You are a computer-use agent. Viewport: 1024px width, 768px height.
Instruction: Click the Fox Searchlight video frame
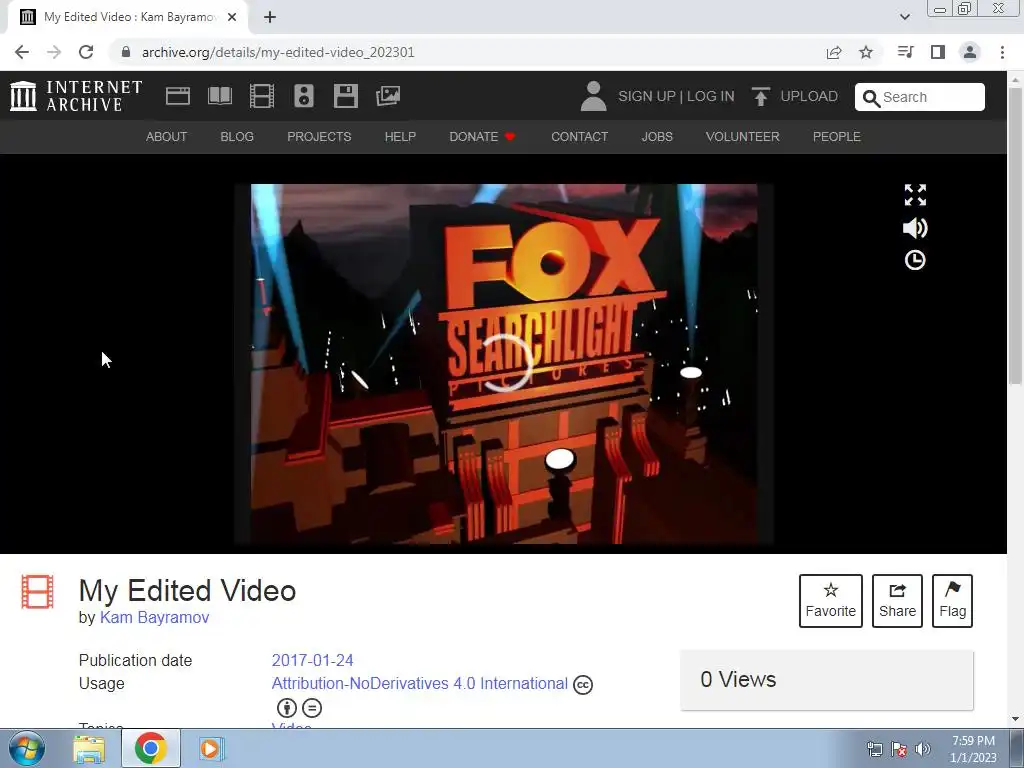click(504, 364)
